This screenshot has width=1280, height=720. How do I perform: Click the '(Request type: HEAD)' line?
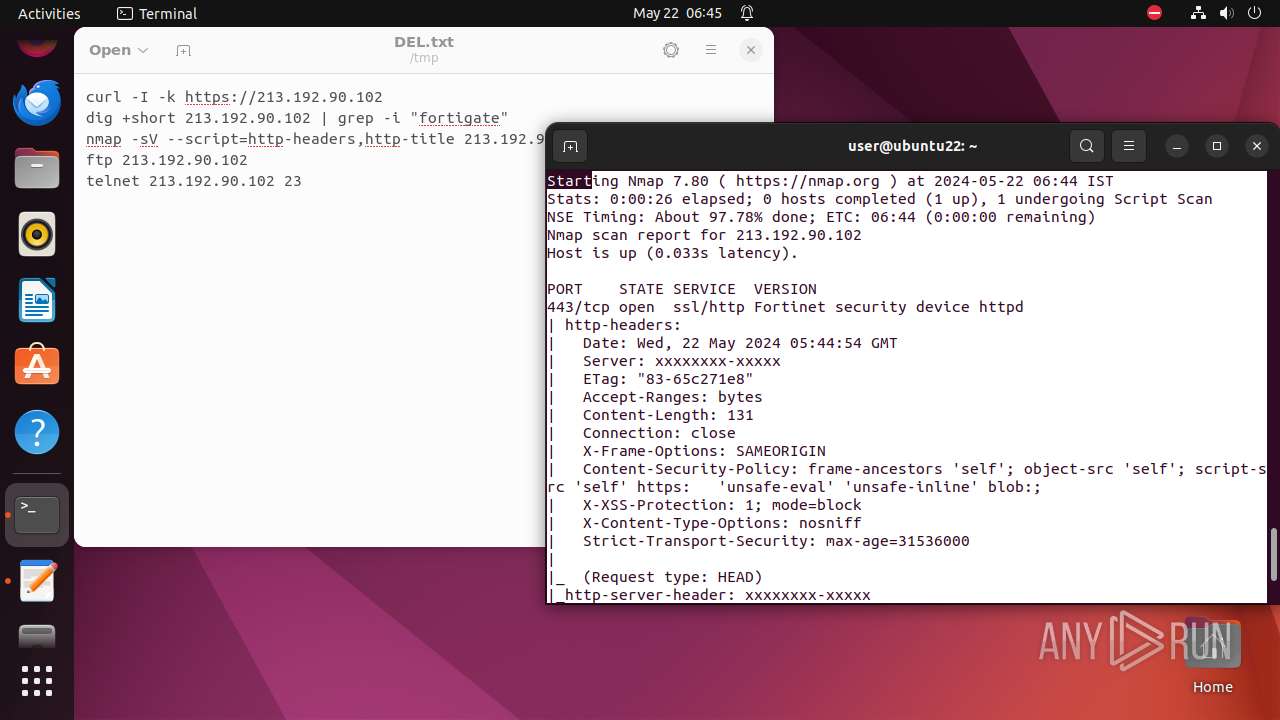point(672,577)
